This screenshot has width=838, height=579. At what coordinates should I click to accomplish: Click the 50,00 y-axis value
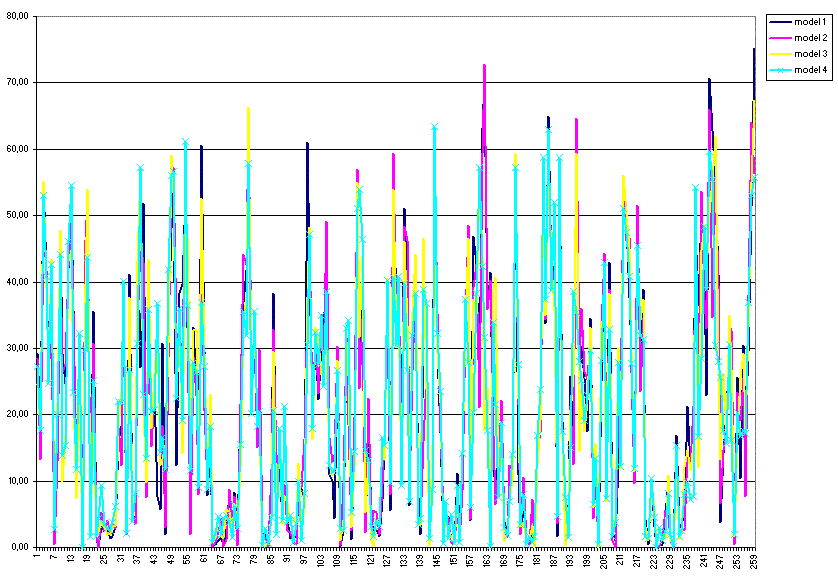[17, 215]
